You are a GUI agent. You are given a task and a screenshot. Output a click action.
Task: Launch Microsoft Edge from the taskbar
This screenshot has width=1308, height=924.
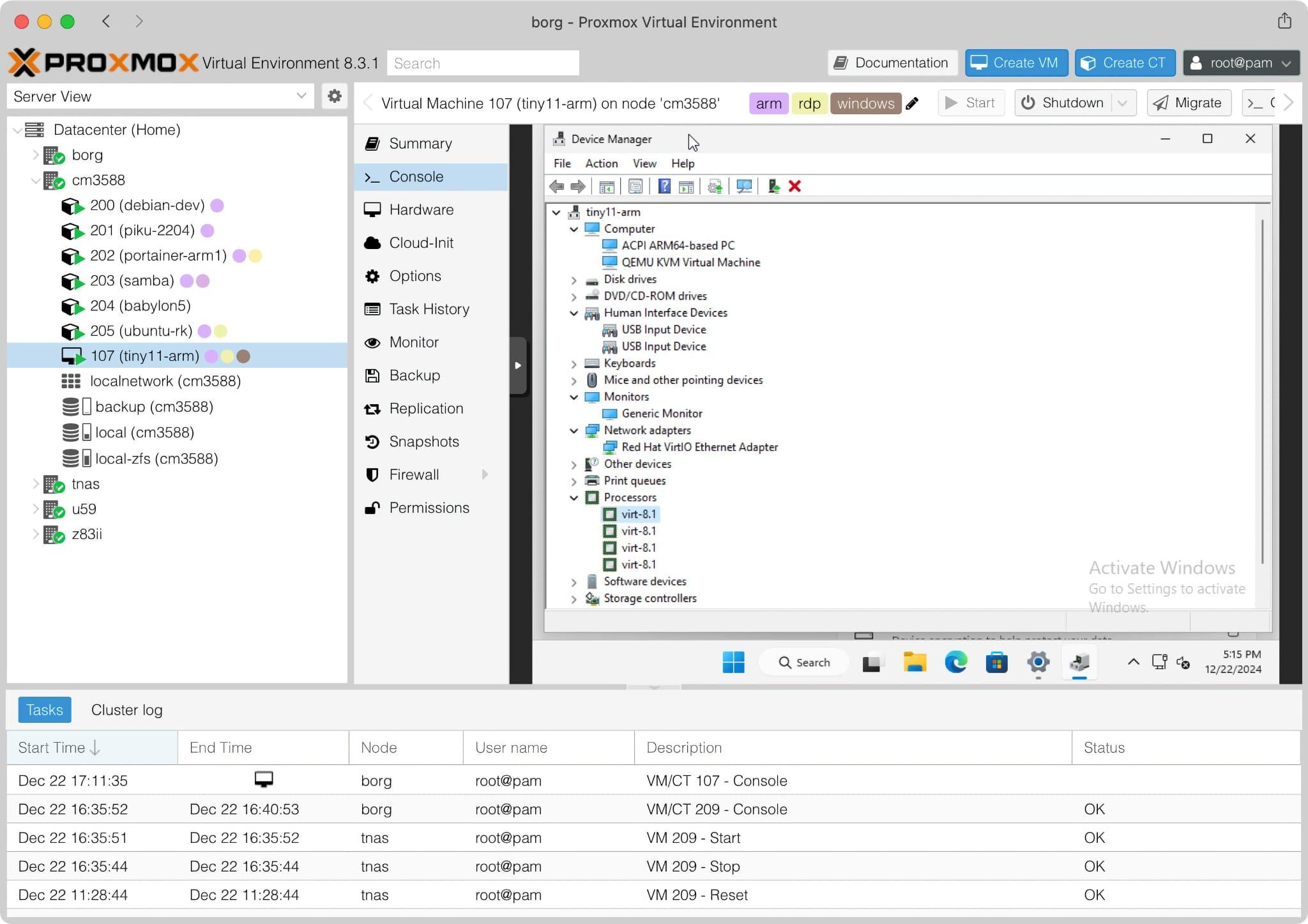tap(955, 662)
